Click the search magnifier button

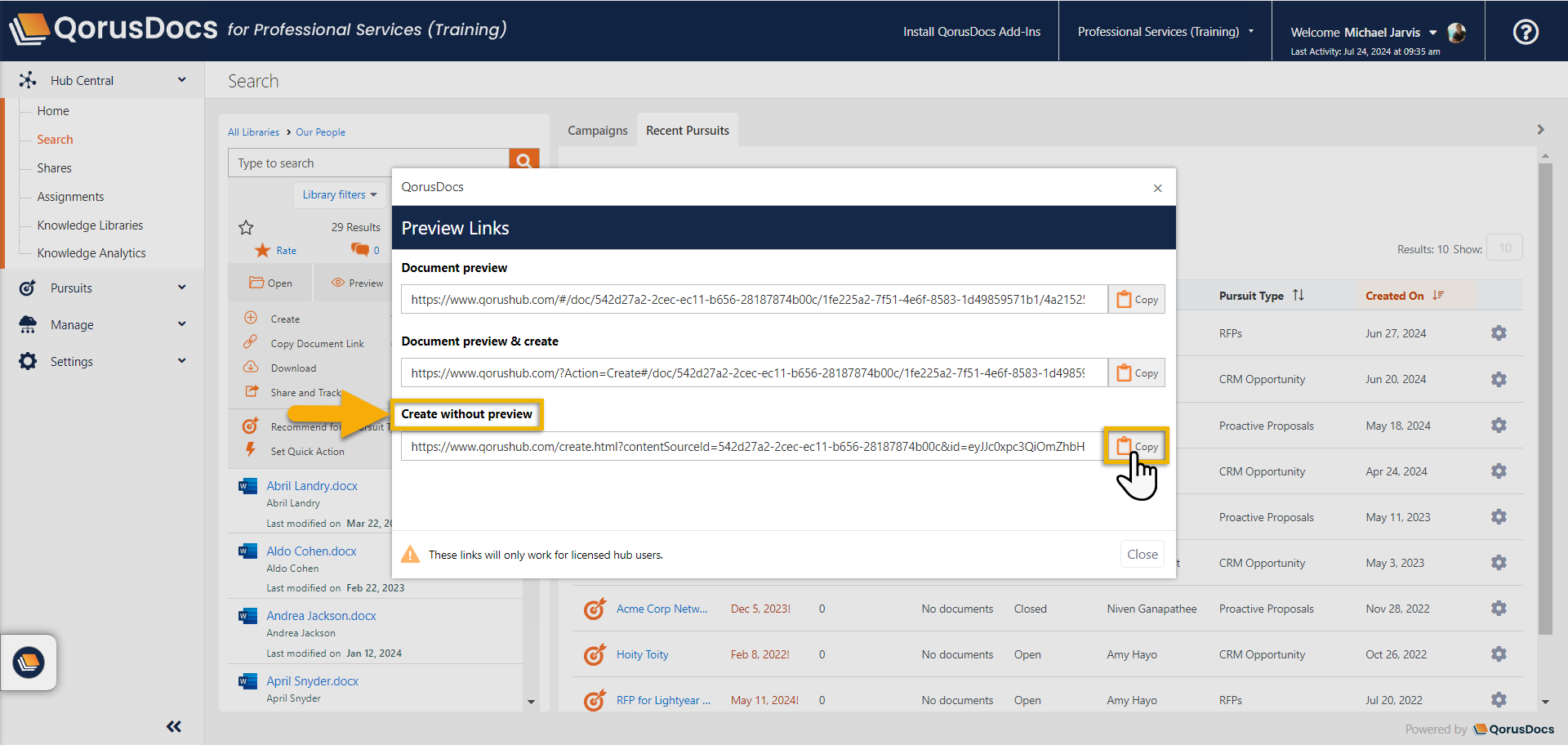523,161
